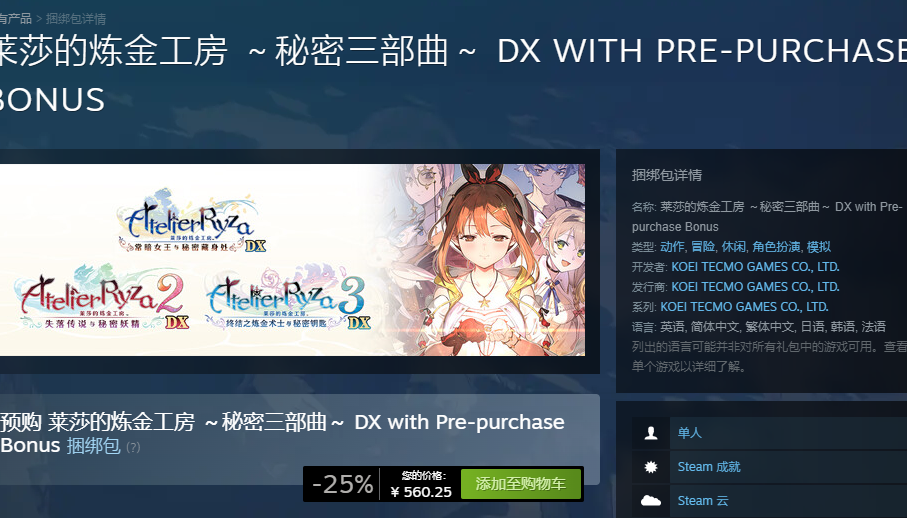Open publisher KOEI TECMO GAMES link
The width and height of the screenshot is (907, 518).
[x=755, y=287]
